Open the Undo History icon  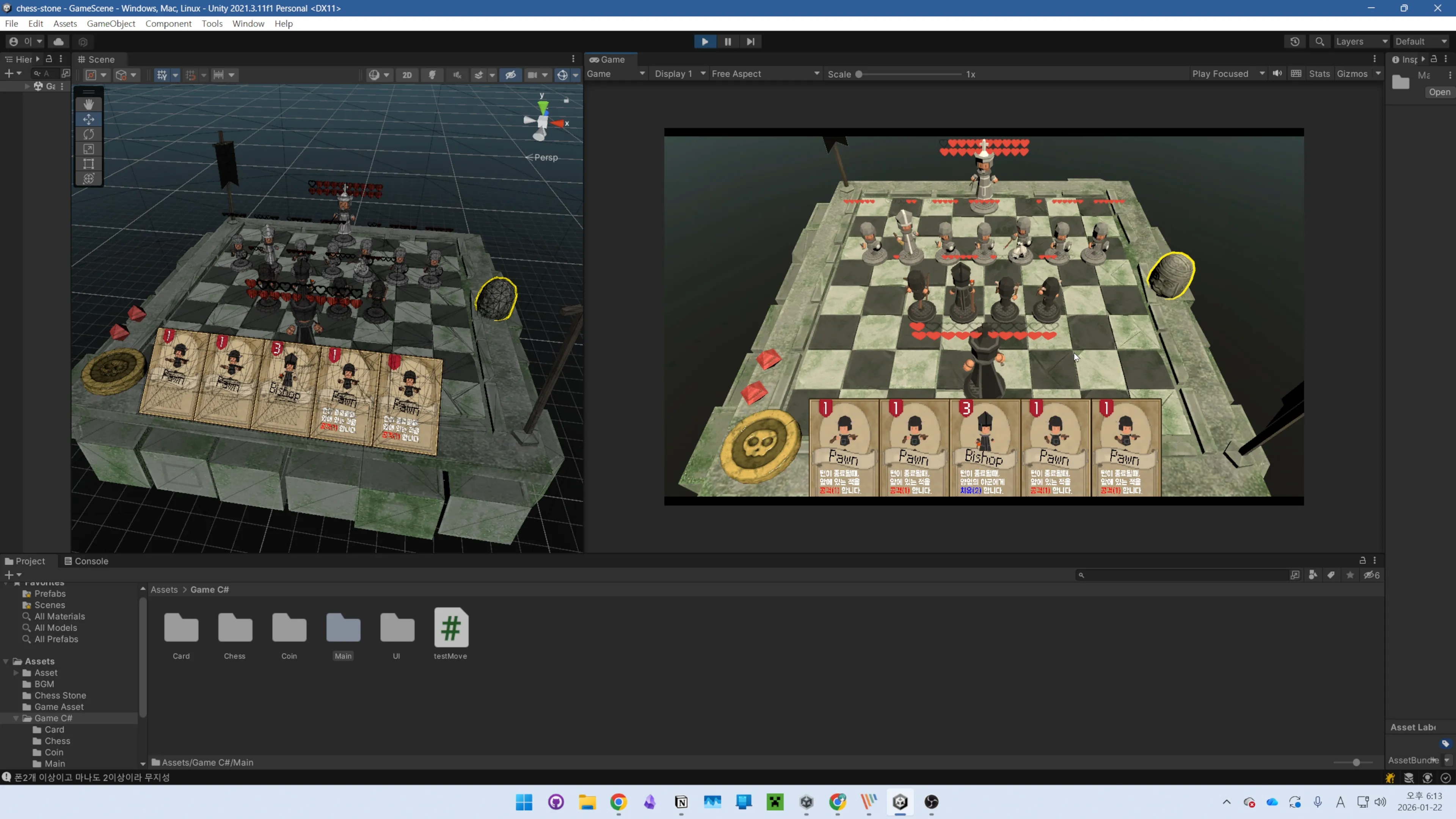pyautogui.click(x=1294, y=41)
